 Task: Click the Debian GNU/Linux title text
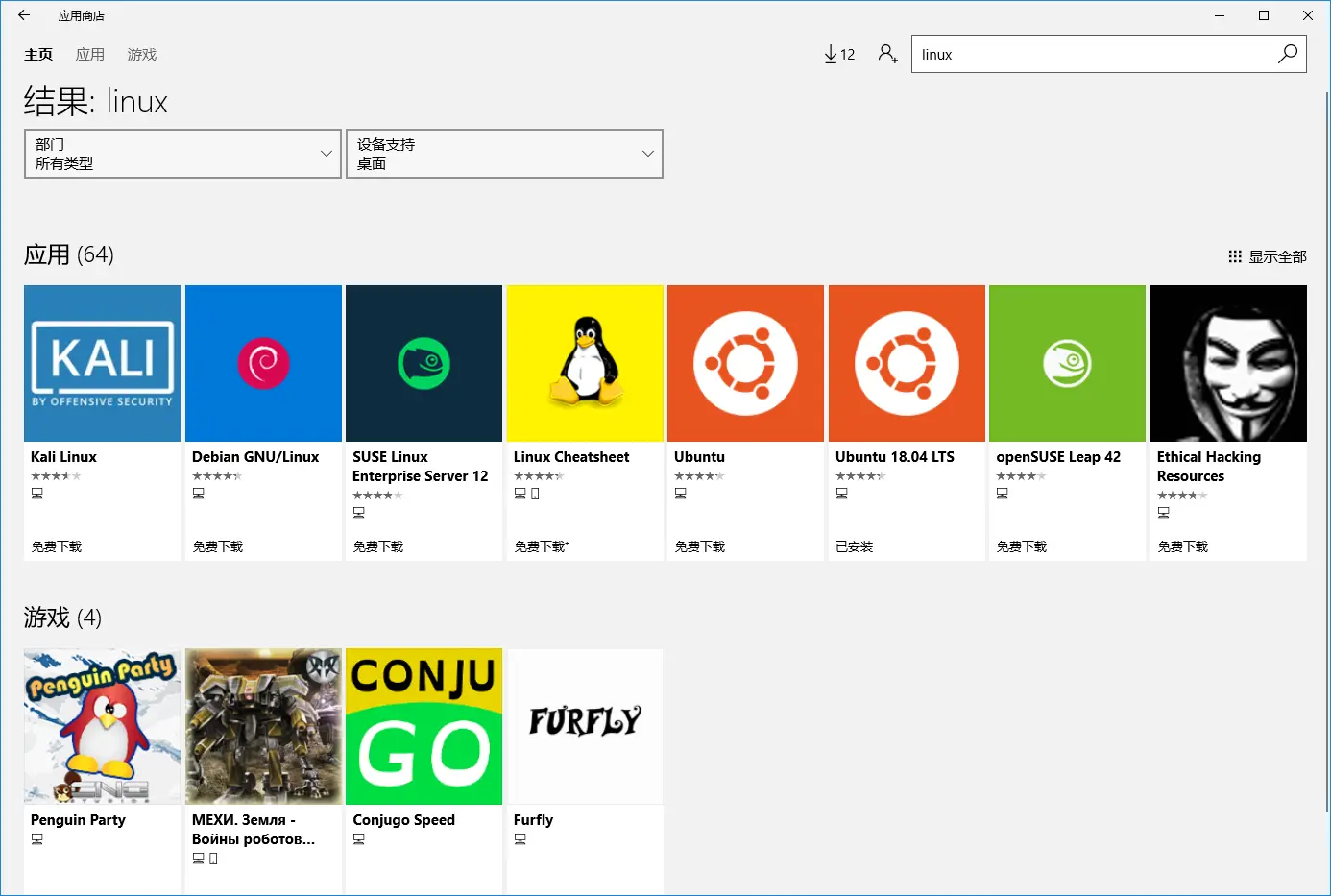[255, 457]
